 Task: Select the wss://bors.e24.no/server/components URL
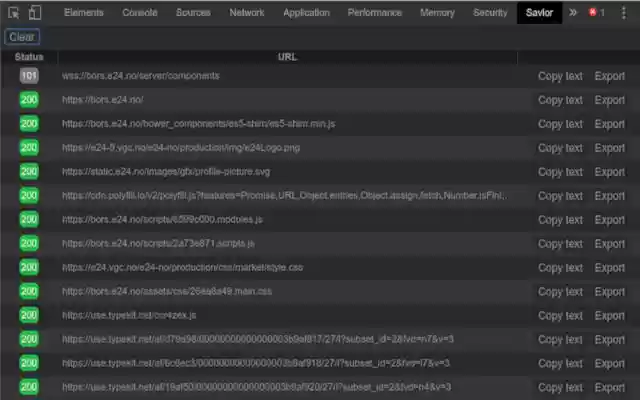(x=141, y=76)
